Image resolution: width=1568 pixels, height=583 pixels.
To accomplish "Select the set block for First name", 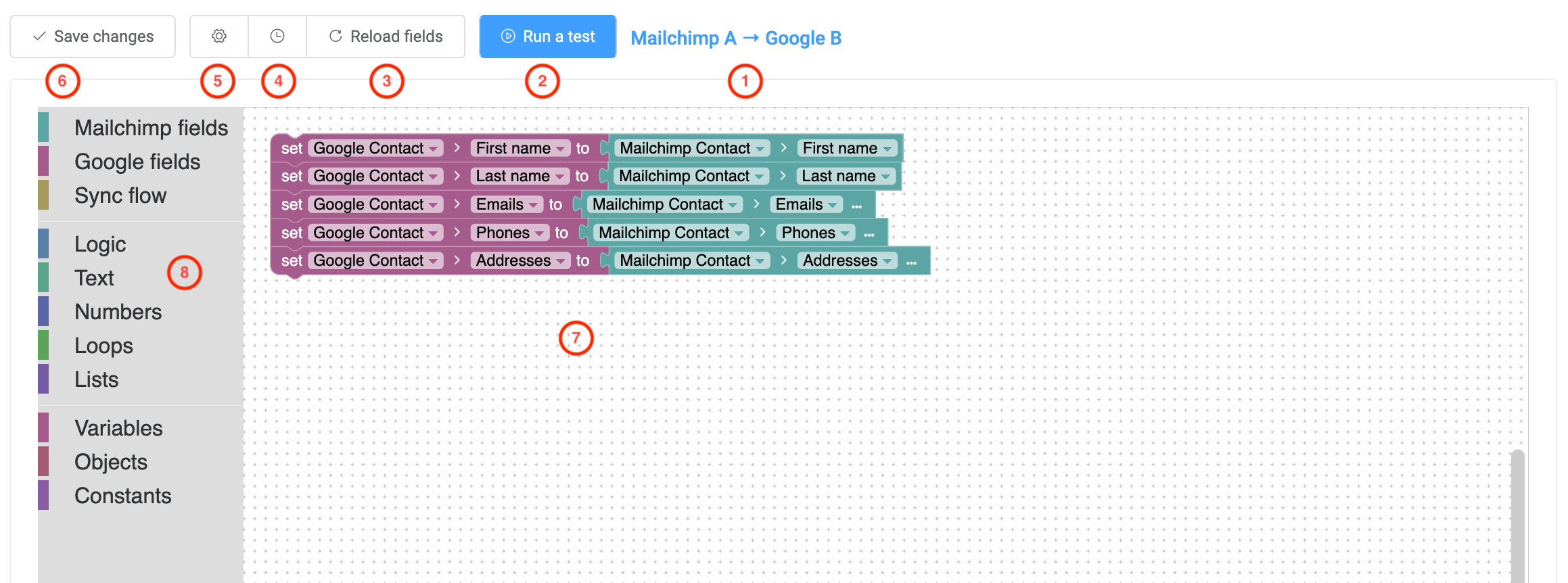I will [292, 148].
